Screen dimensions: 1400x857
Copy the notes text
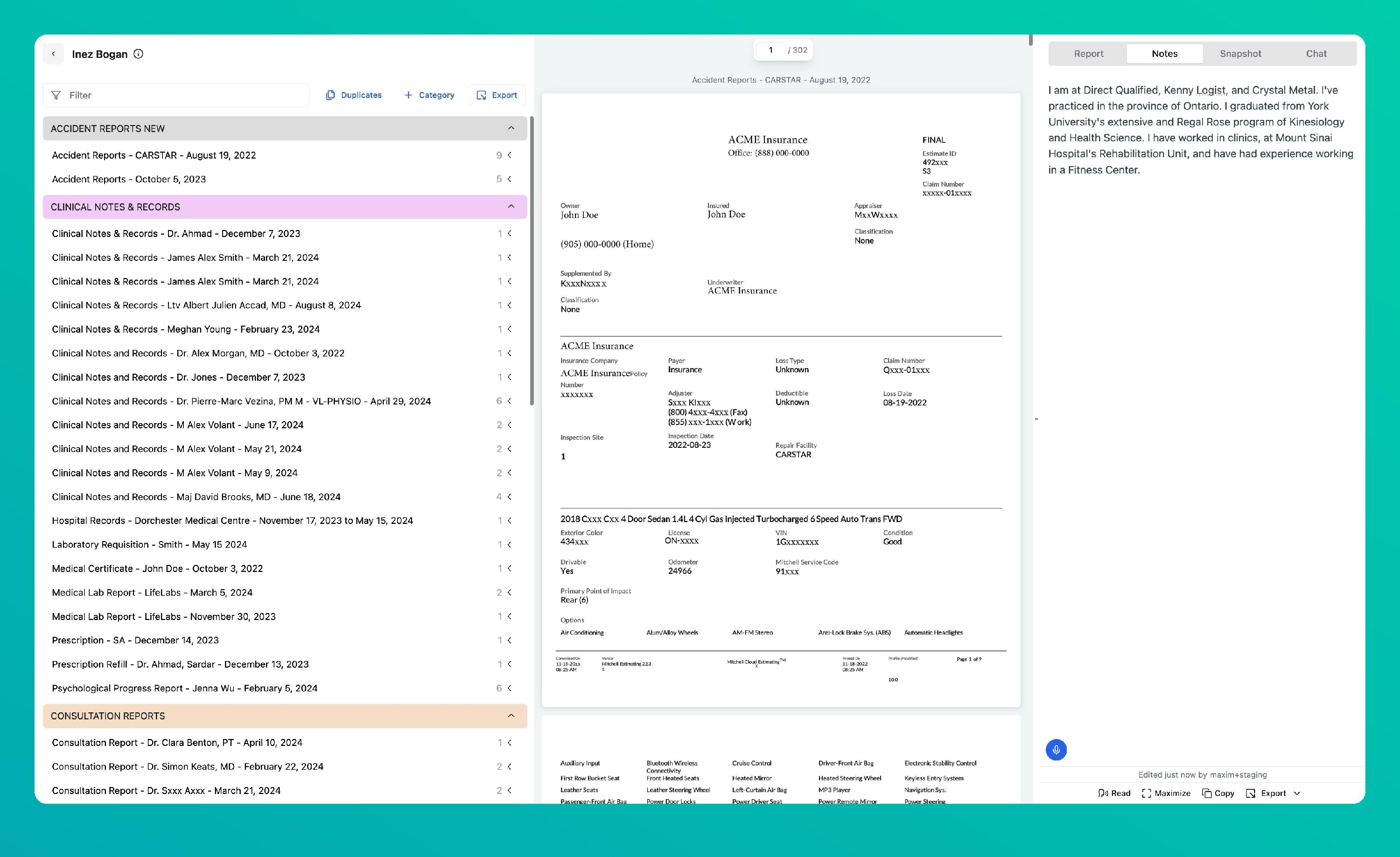[x=1218, y=793]
